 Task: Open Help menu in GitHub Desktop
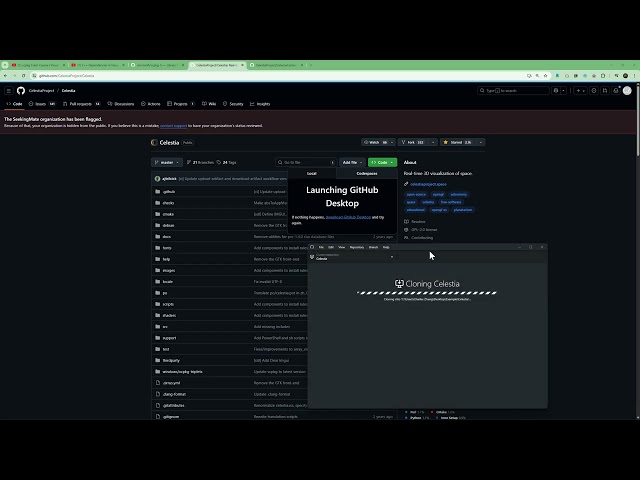(386, 247)
